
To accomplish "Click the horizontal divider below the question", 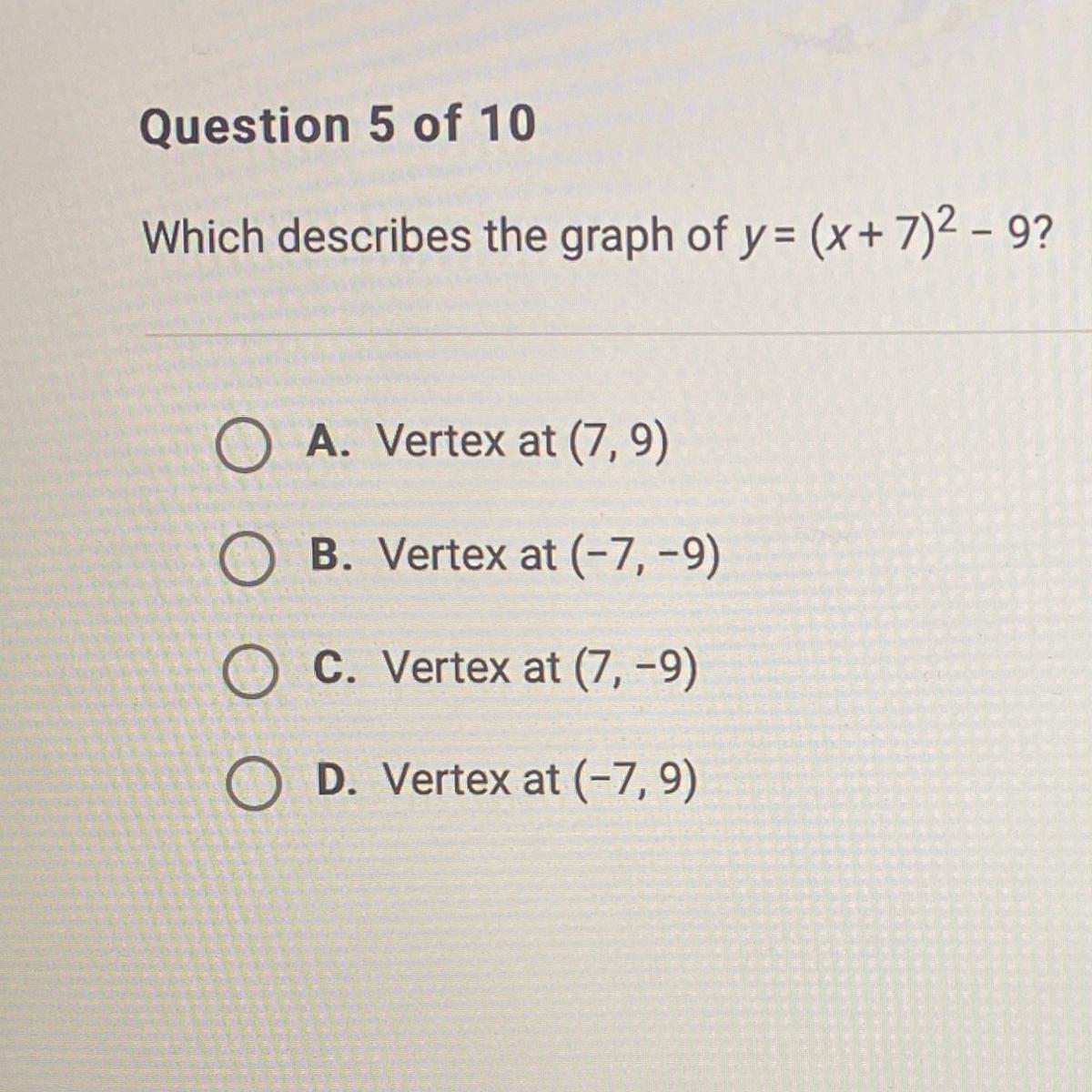I will [619, 334].
